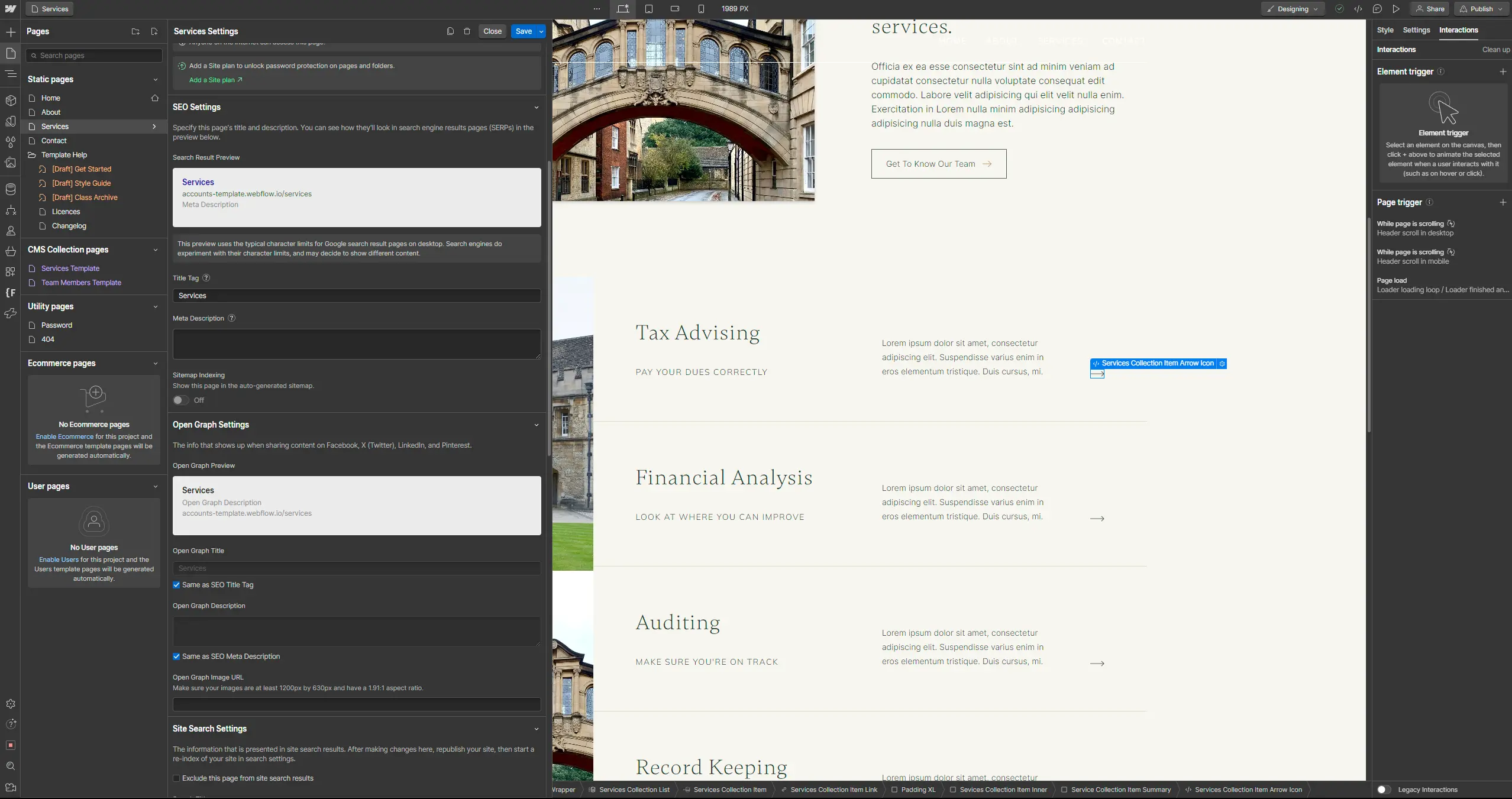Check Exclude this page from site search
Screen dimensions: 1512x799
(x=176, y=778)
